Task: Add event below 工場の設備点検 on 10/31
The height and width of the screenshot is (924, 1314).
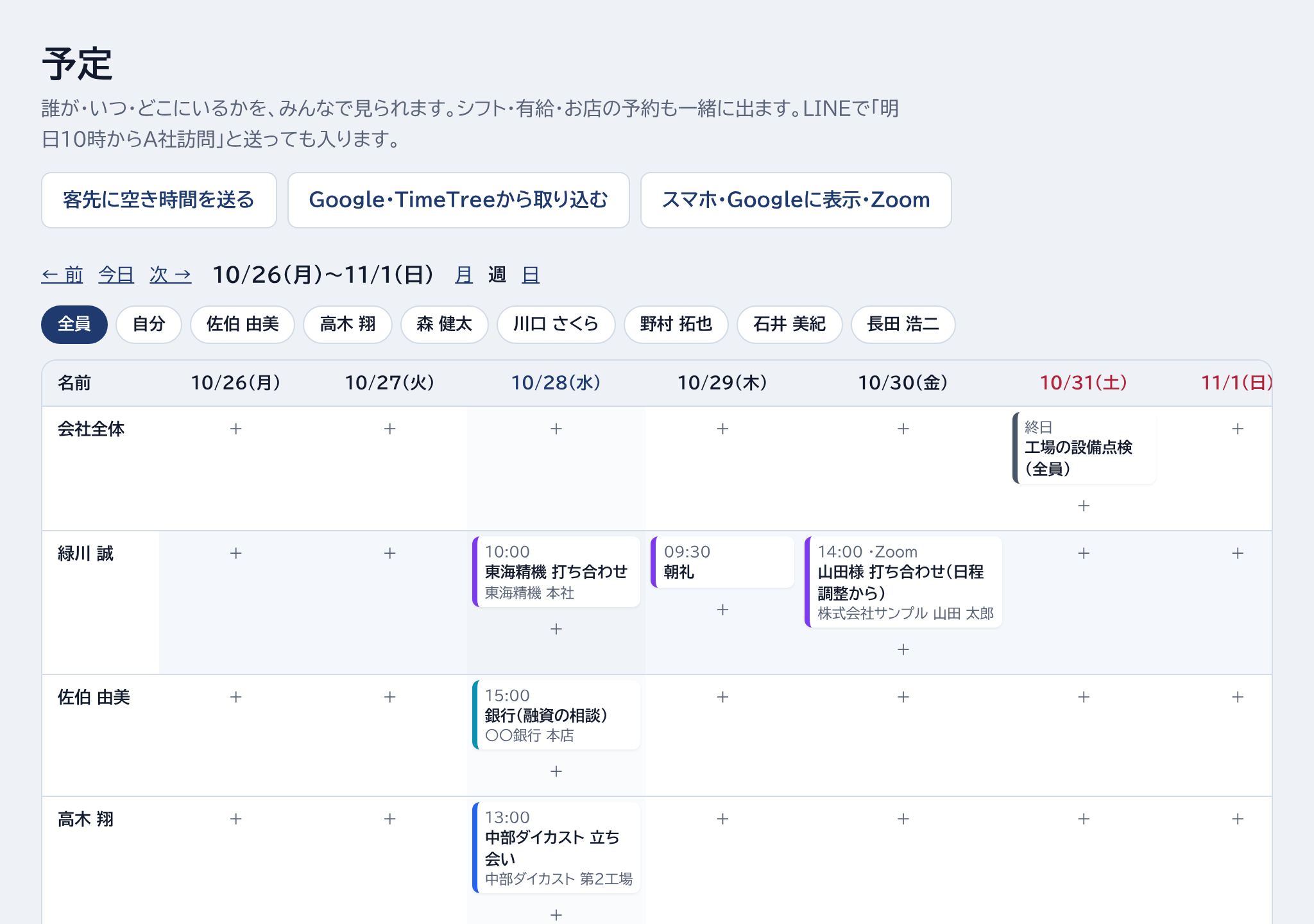Action: (x=1084, y=506)
